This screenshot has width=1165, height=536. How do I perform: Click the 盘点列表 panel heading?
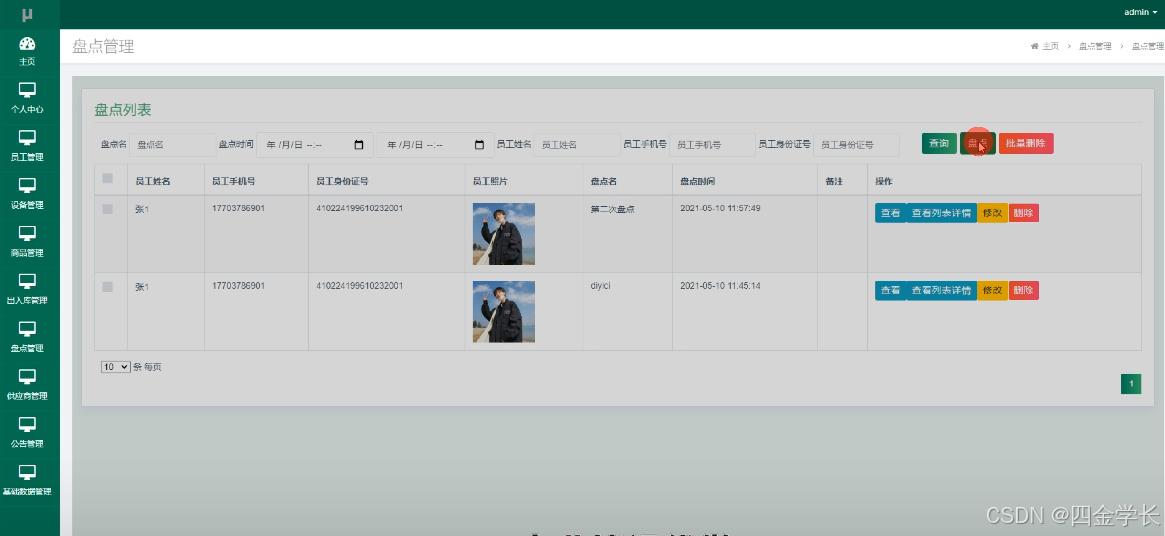click(x=123, y=110)
